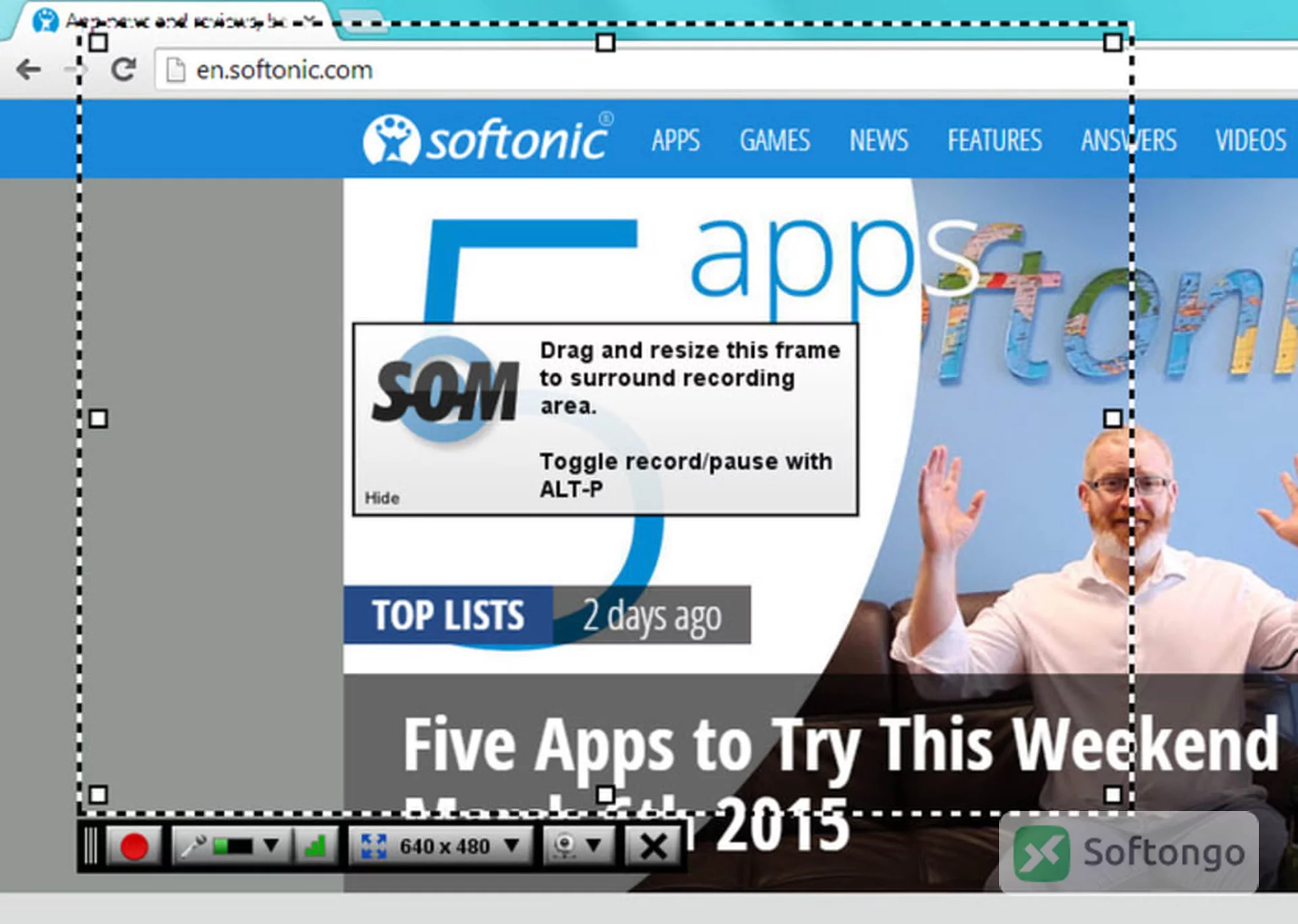The image size is (1298, 924).
Task: Close the recorder toolbar with X
Action: [x=652, y=846]
